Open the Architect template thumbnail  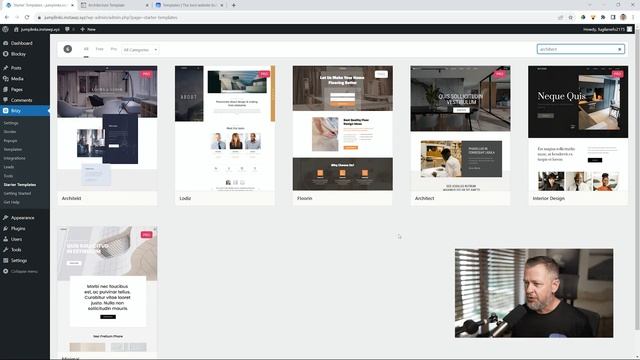460,129
